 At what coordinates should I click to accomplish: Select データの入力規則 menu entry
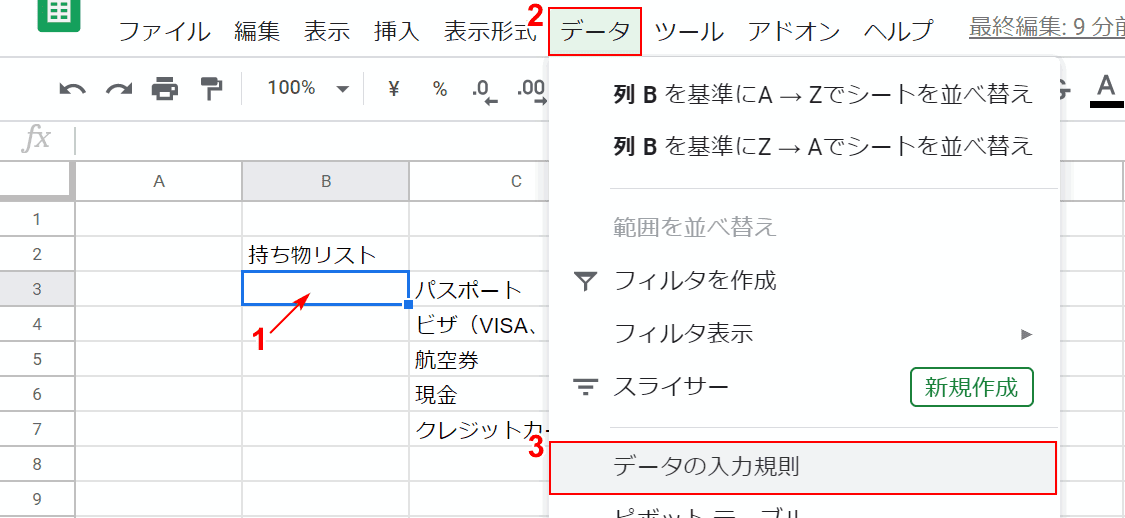point(802,468)
